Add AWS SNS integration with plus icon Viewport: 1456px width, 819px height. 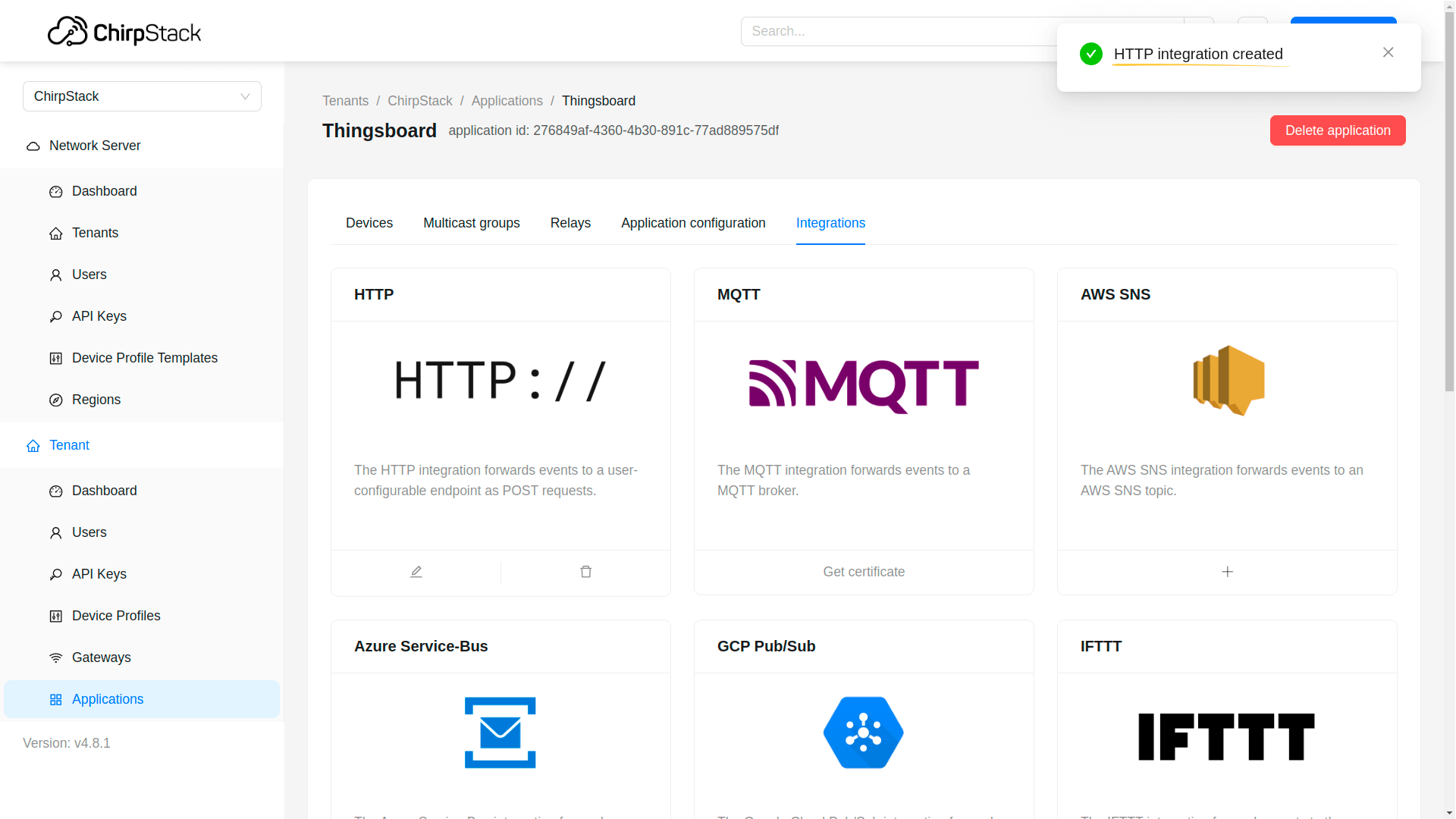(1227, 572)
